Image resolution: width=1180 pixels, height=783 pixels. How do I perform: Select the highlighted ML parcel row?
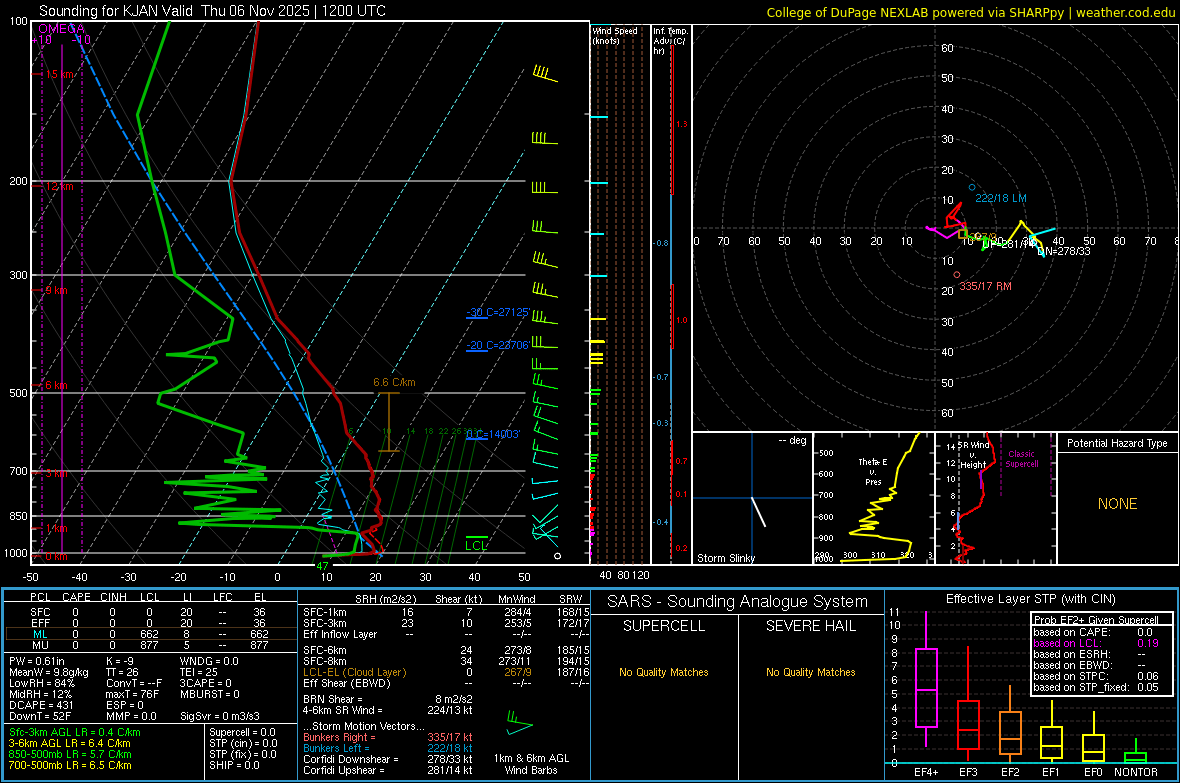150,634
